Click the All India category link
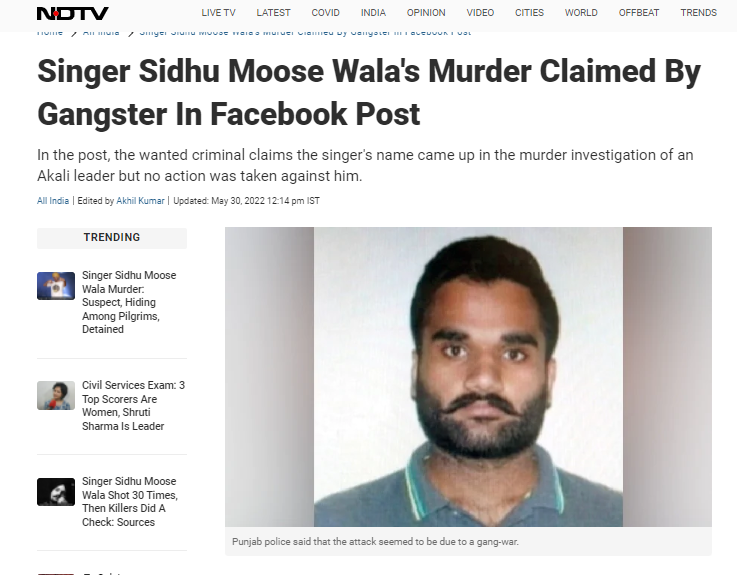 click(53, 201)
